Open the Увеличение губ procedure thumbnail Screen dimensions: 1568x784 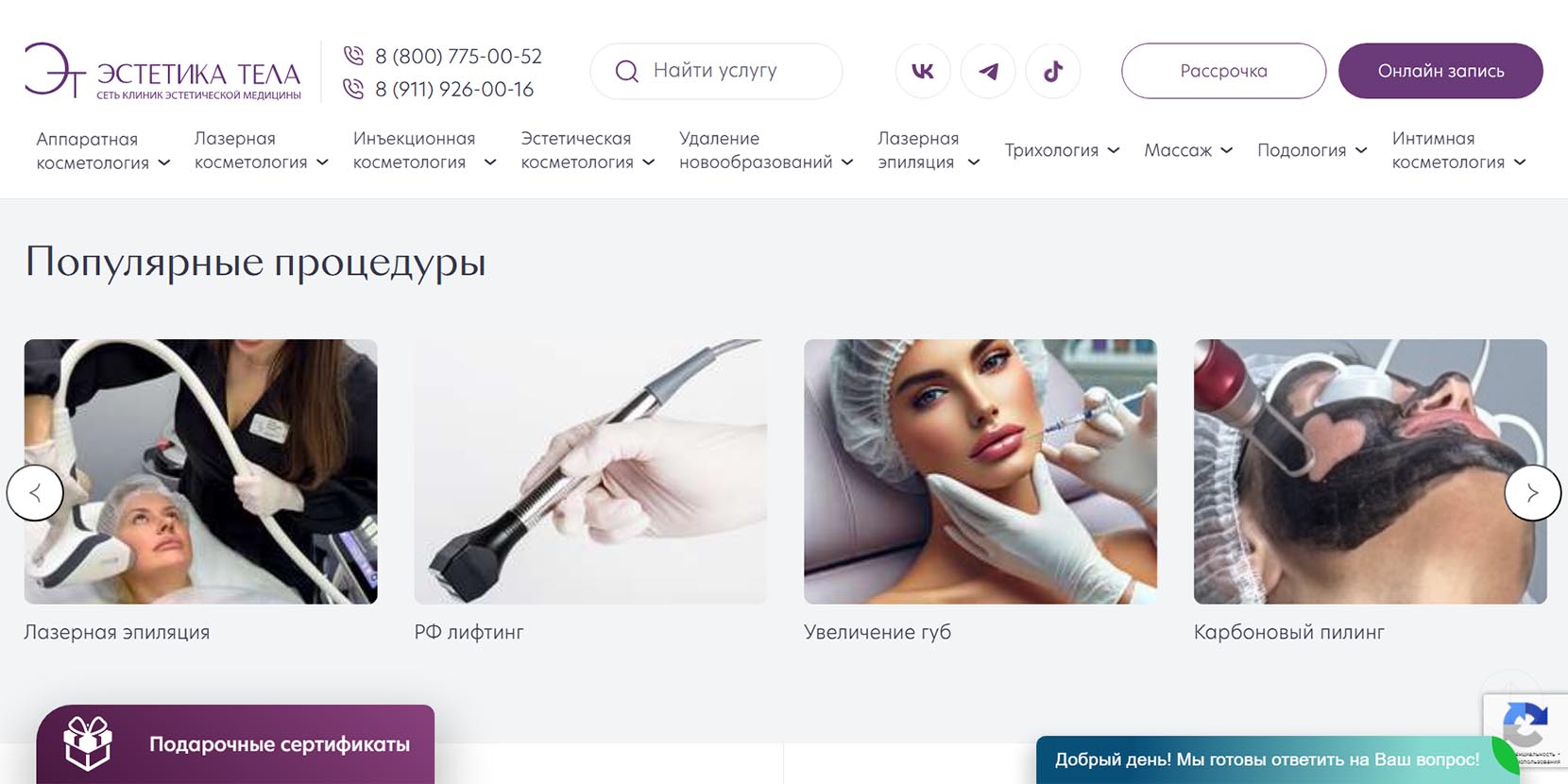980,471
